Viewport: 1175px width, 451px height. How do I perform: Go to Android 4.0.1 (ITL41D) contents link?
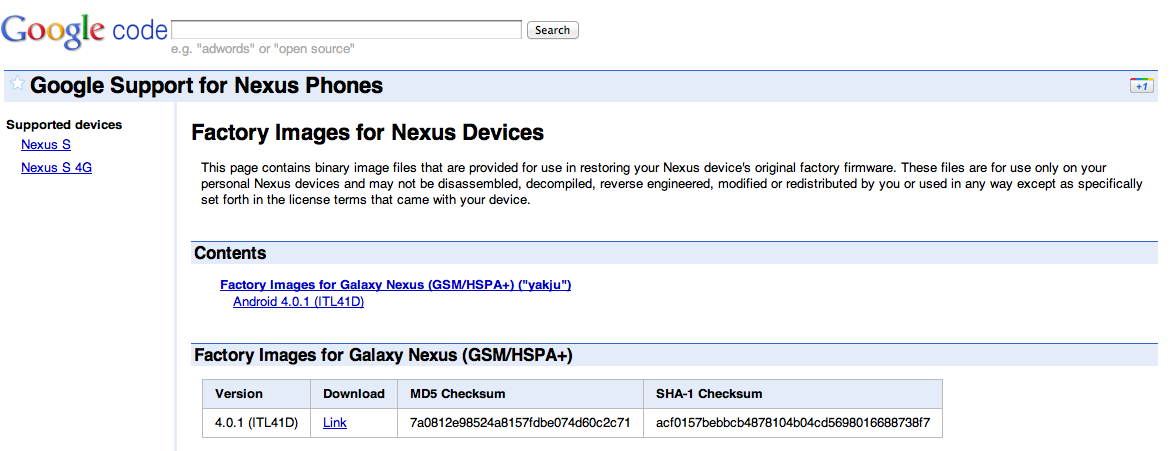tap(298, 301)
